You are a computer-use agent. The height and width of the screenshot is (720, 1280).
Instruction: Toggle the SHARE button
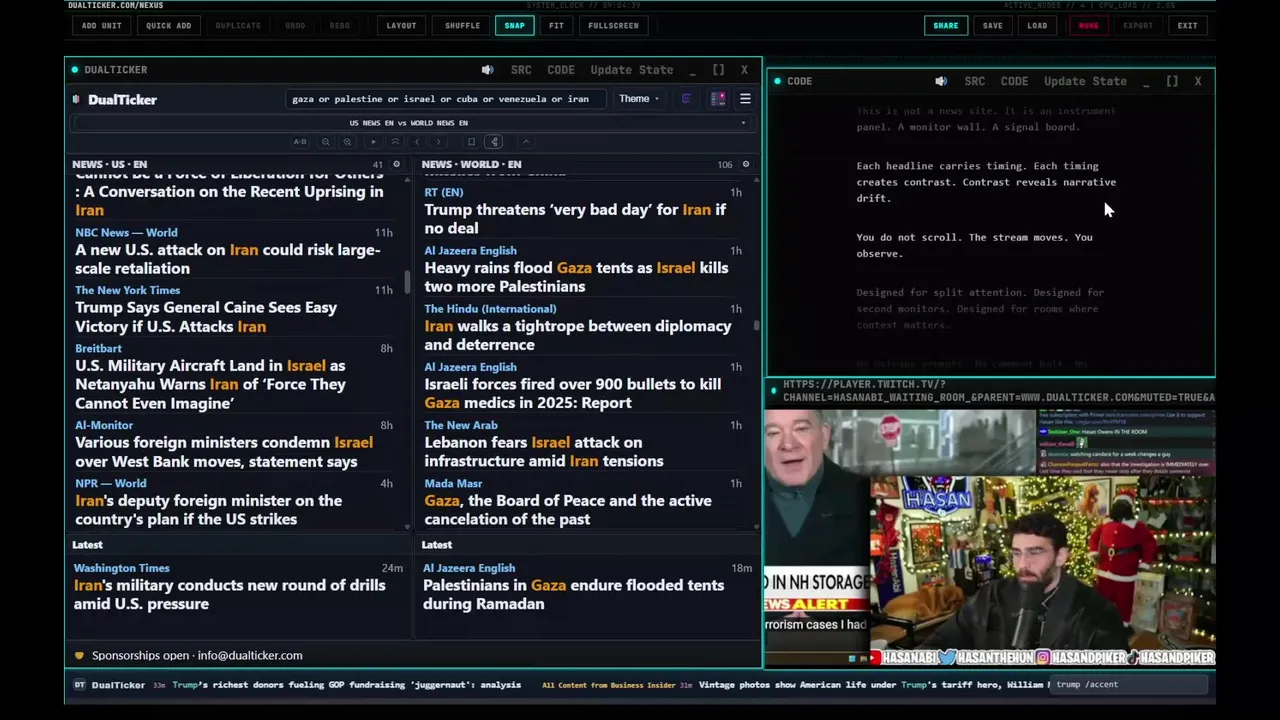(x=945, y=26)
